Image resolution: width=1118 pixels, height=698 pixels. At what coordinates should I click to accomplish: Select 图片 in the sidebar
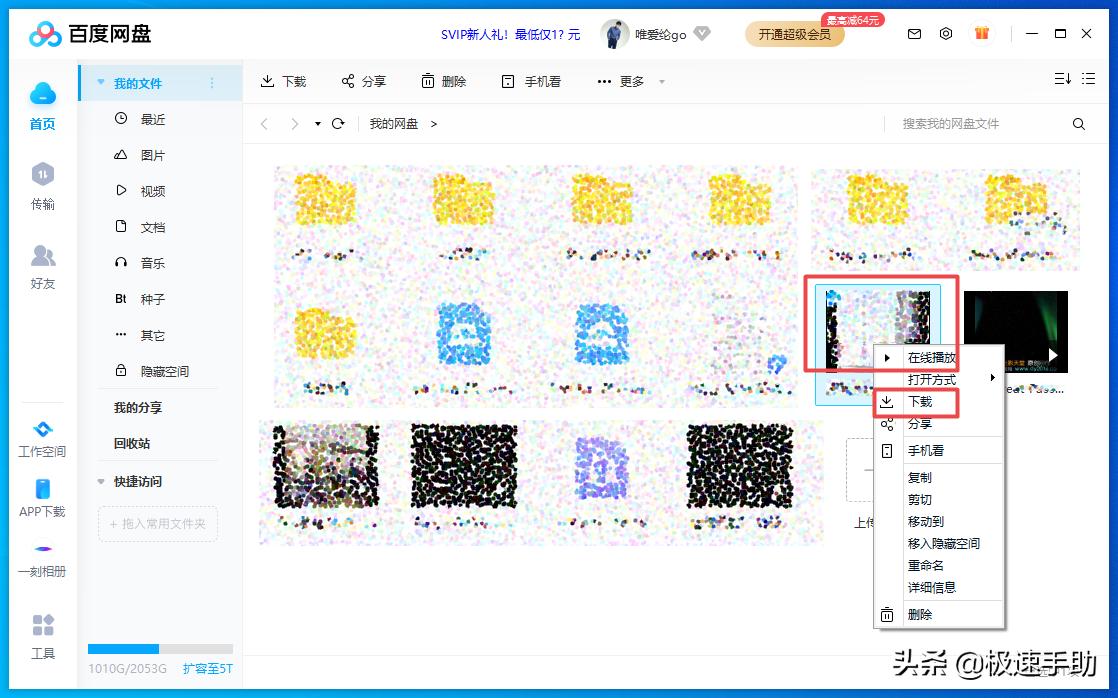(x=140, y=155)
